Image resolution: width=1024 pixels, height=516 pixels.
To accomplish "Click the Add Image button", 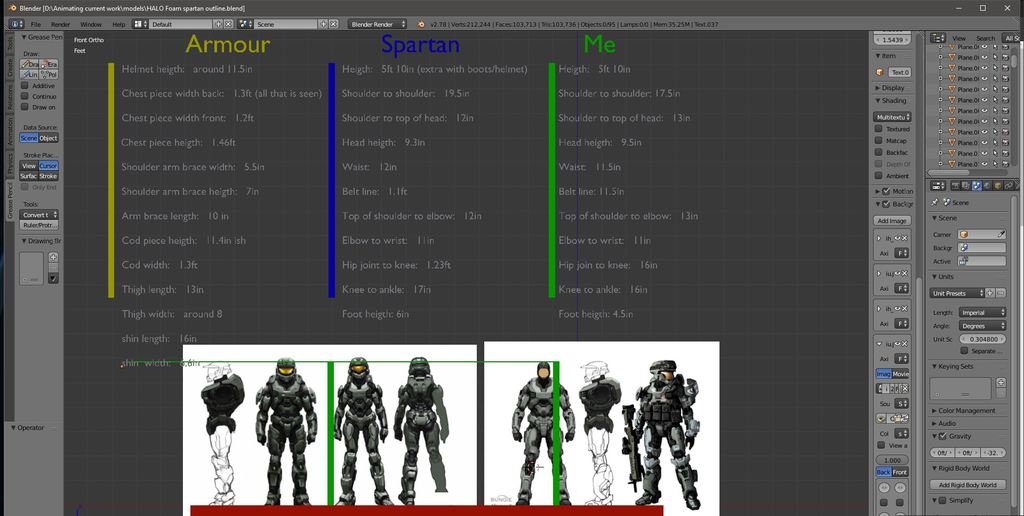I will pyautogui.click(x=892, y=221).
